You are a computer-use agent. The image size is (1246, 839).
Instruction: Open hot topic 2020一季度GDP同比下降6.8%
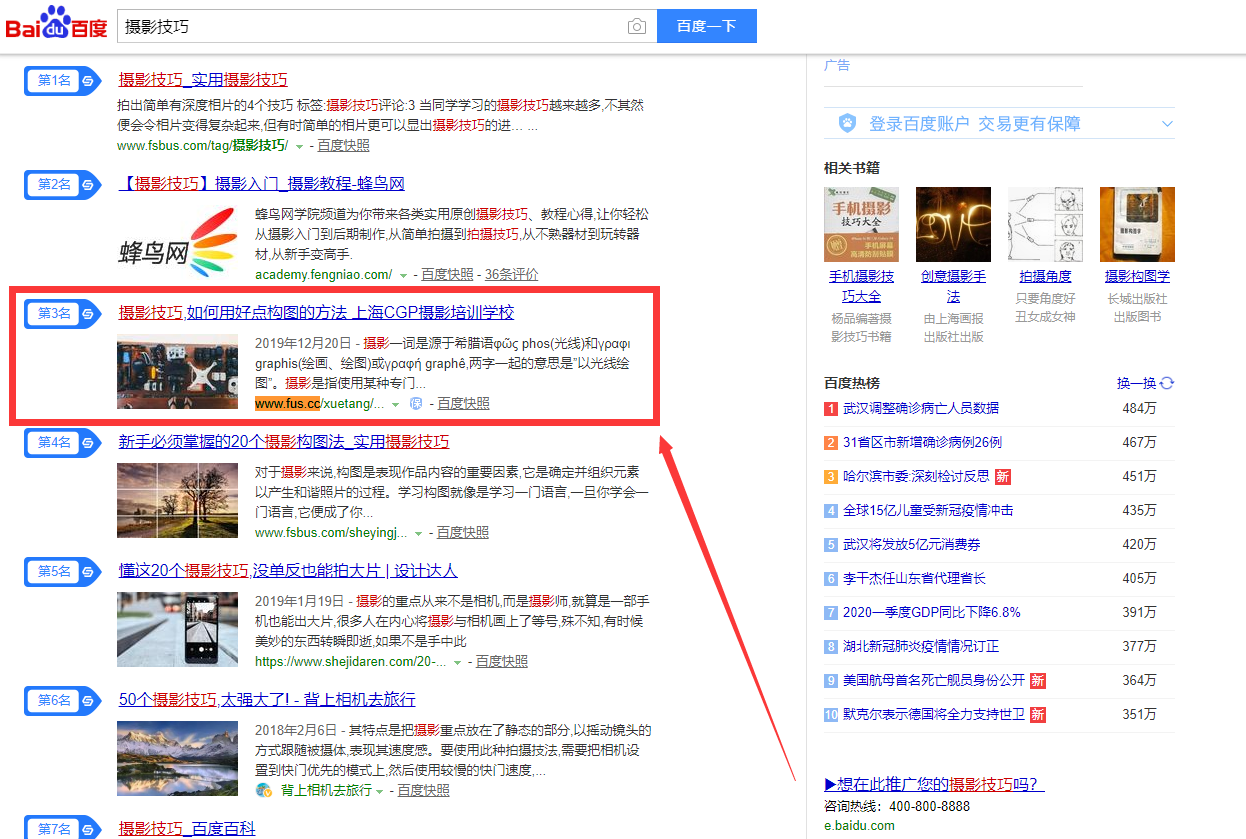pos(931,612)
